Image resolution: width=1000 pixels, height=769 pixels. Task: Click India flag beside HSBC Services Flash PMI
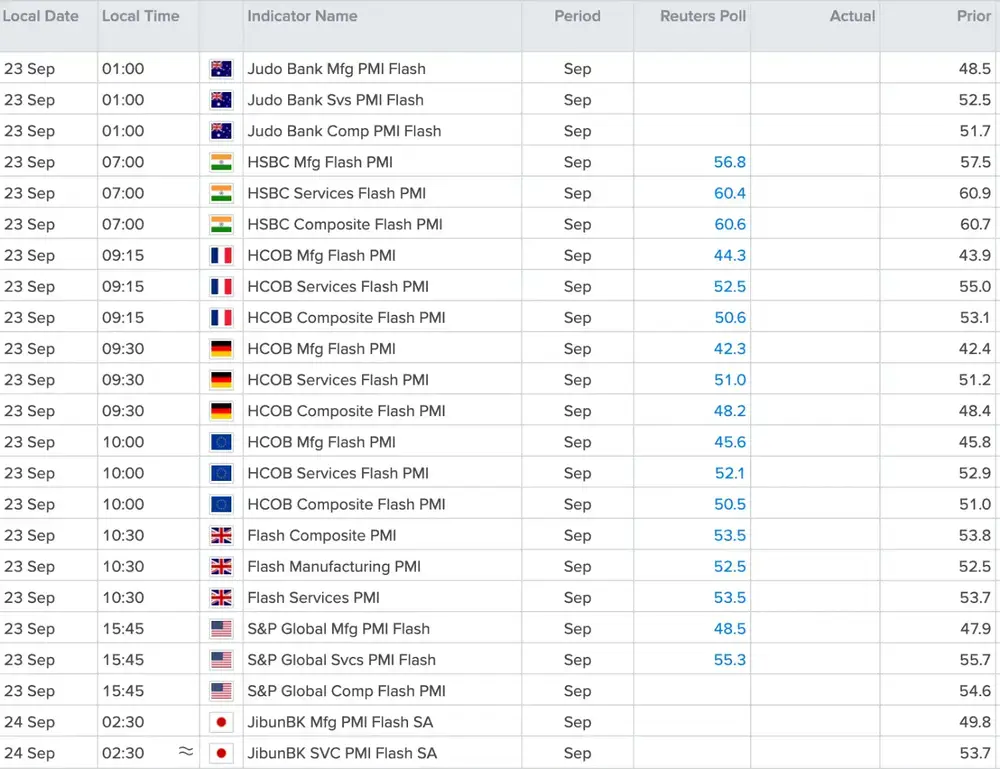click(221, 193)
